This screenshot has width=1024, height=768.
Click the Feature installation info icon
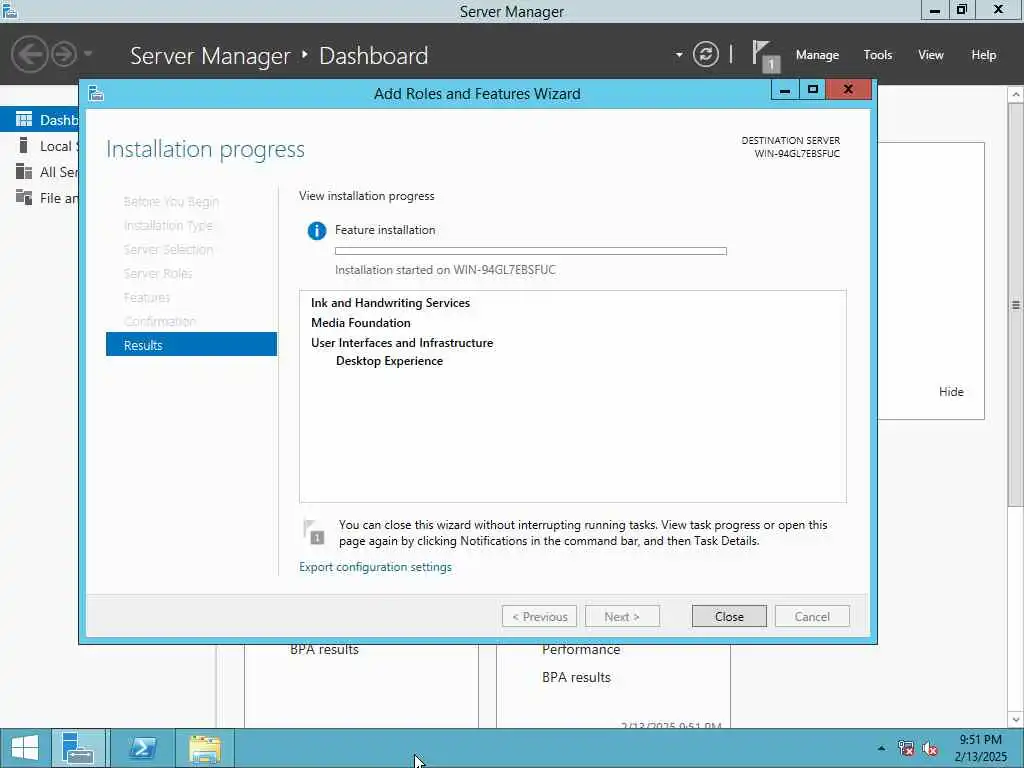(317, 231)
